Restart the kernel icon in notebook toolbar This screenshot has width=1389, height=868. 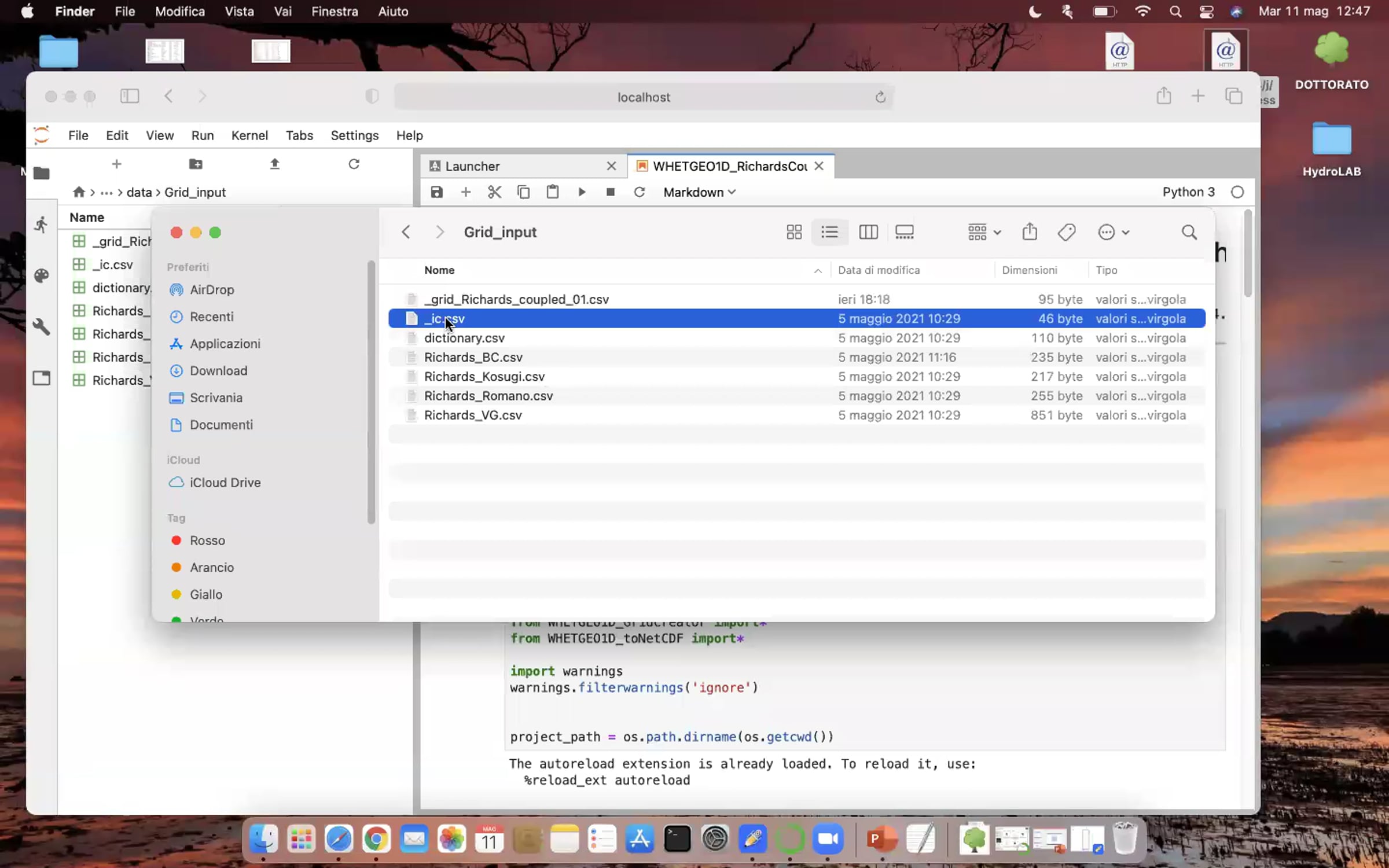pos(639,192)
